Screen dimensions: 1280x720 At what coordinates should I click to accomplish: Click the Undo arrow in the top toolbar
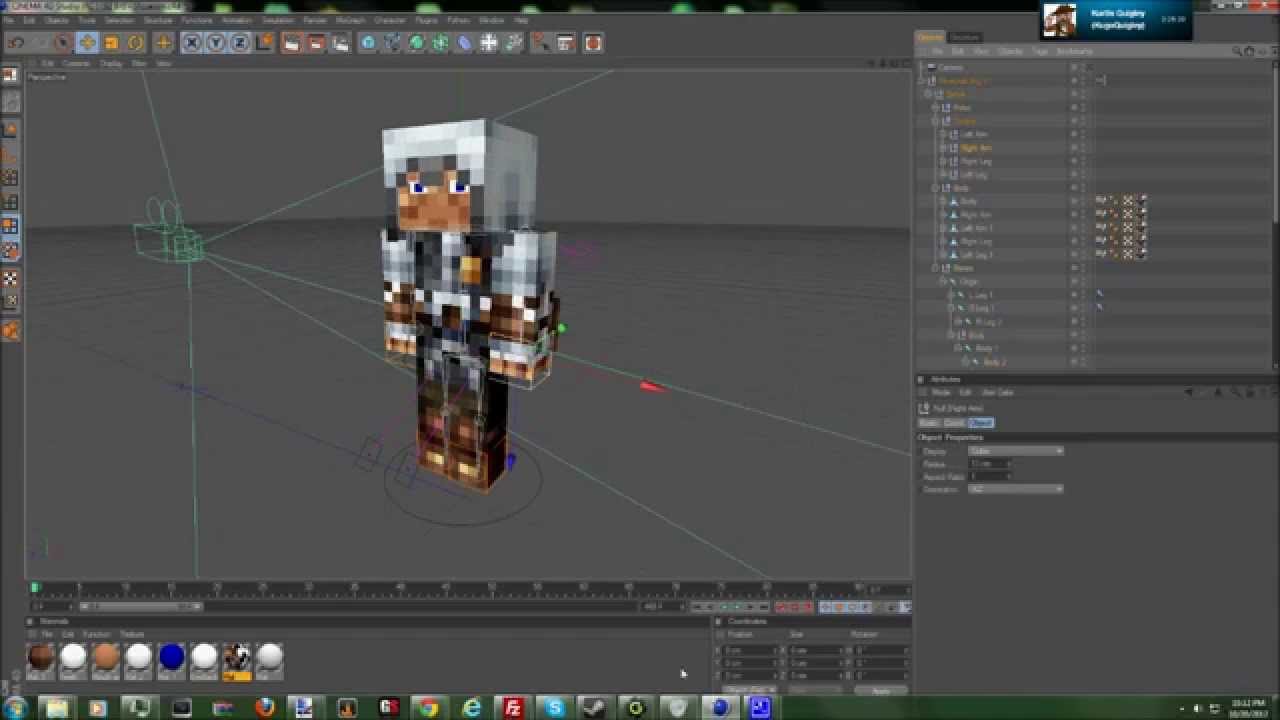coord(16,43)
